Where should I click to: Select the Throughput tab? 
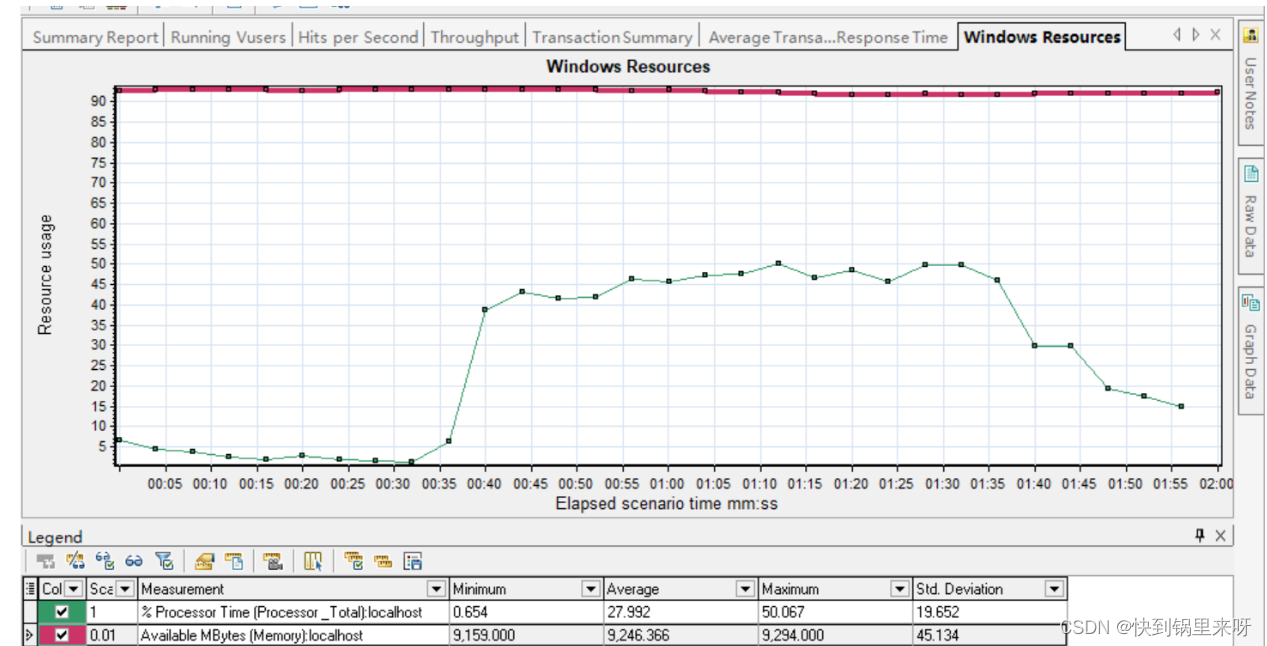(x=475, y=37)
